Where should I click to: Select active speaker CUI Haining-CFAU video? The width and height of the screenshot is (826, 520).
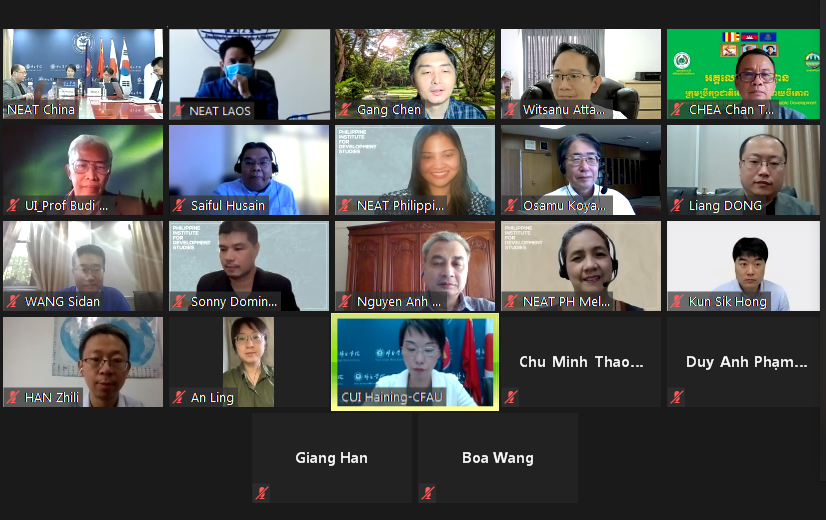tap(415, 362)
